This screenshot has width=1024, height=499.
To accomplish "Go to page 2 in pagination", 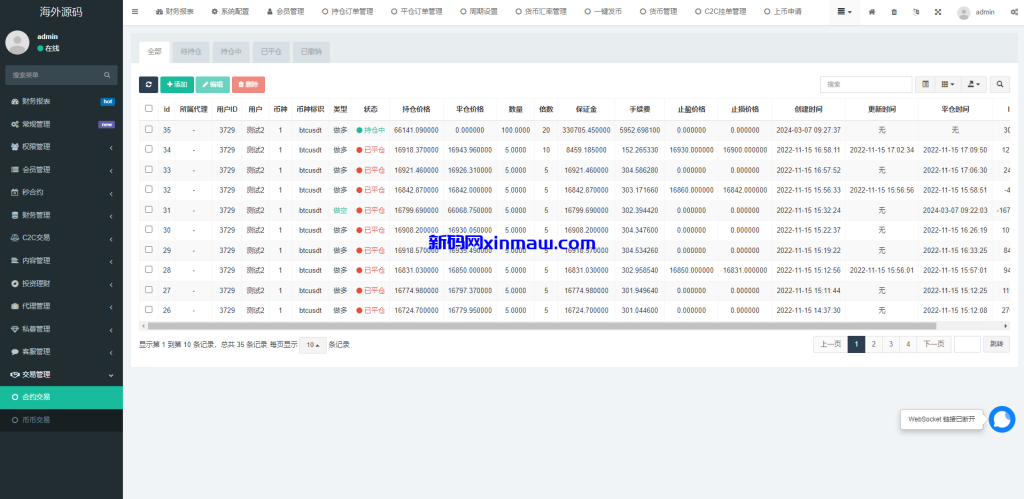I will [874, 344].
